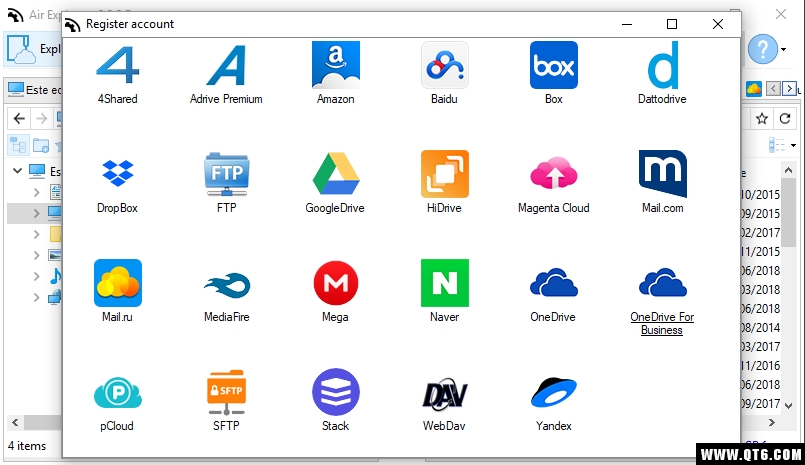Maximize the Register account window
Viewport: 805px width, 465px height.
672,24
